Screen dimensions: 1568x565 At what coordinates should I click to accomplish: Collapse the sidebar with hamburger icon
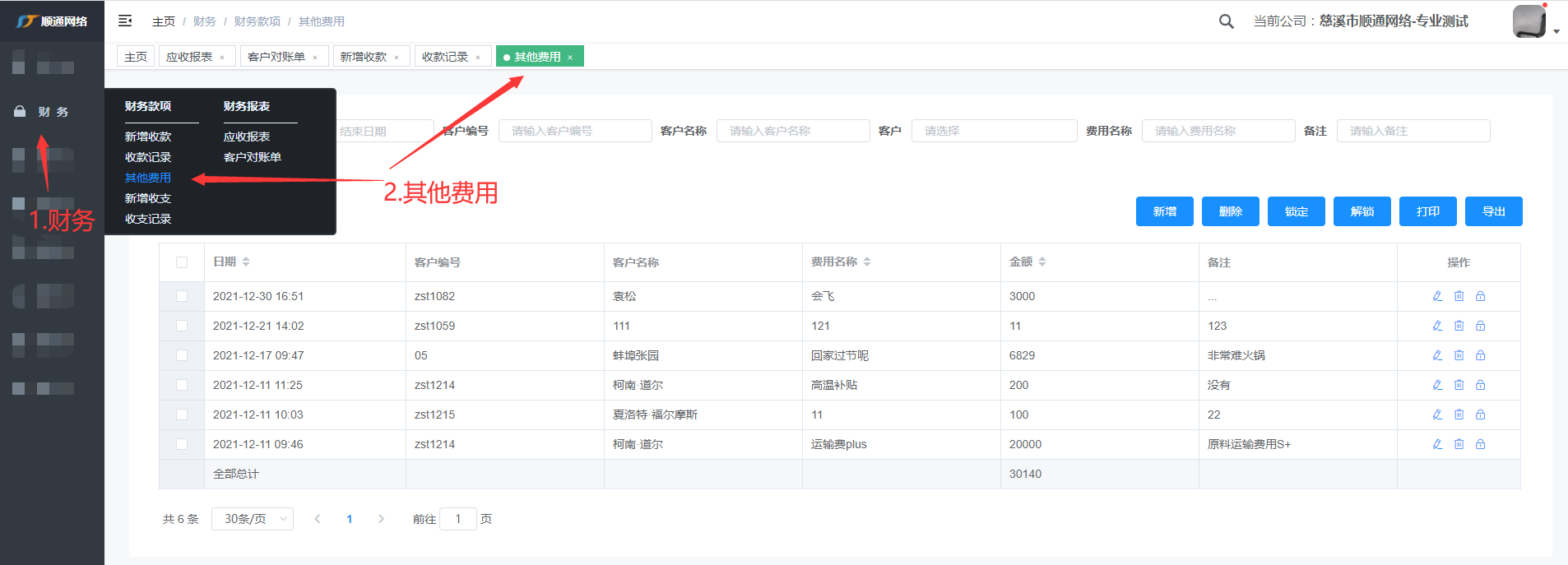tap(125, 21)
